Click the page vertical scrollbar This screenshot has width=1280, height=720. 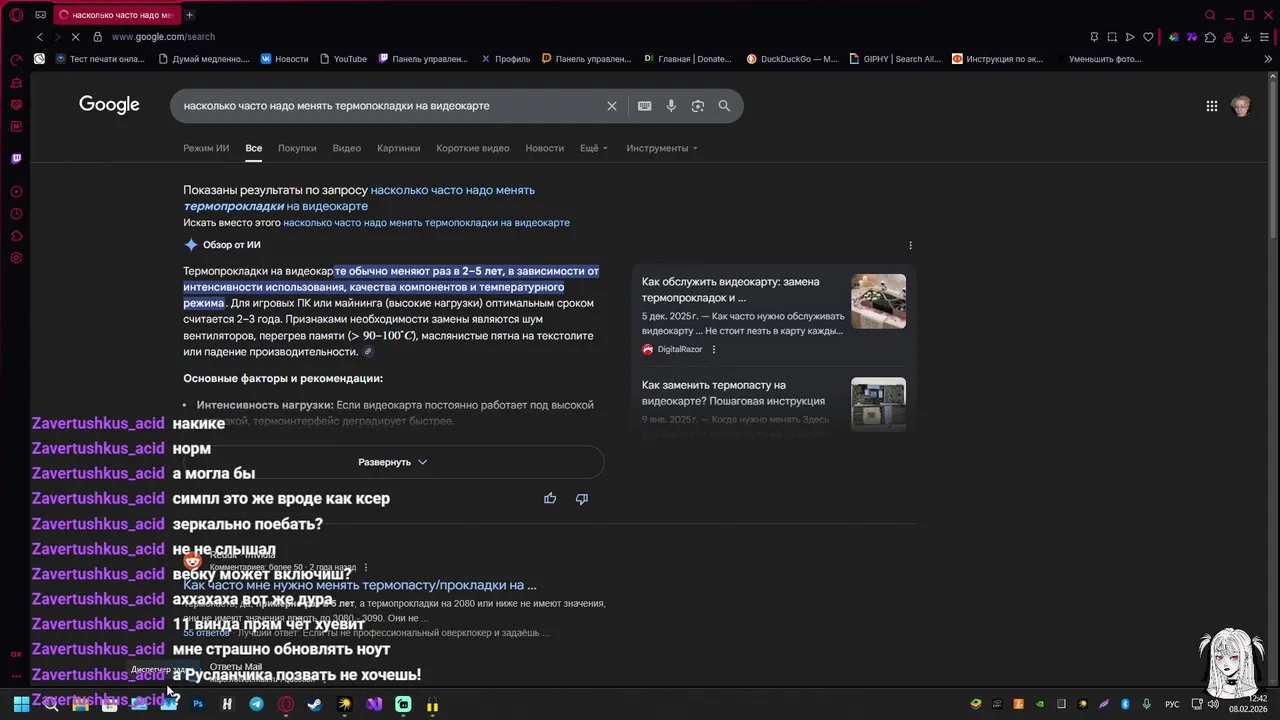tap(1275, 160)
